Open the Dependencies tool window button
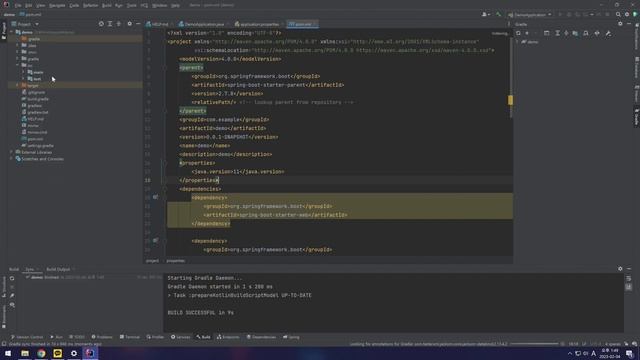 coord(261,337)
